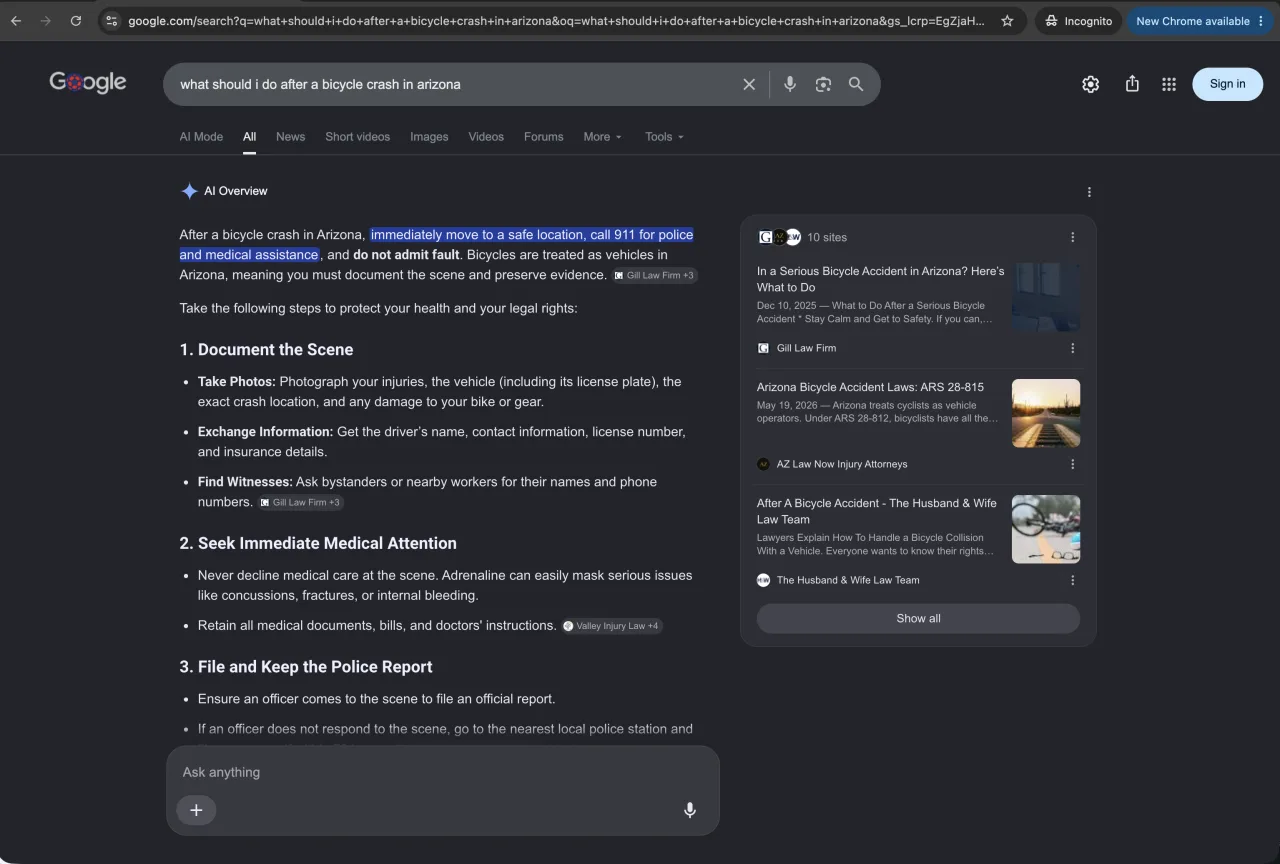This screenshot has width=1280, height=864.
Task: Clear the search query with X icon
Action: [749, 85]
